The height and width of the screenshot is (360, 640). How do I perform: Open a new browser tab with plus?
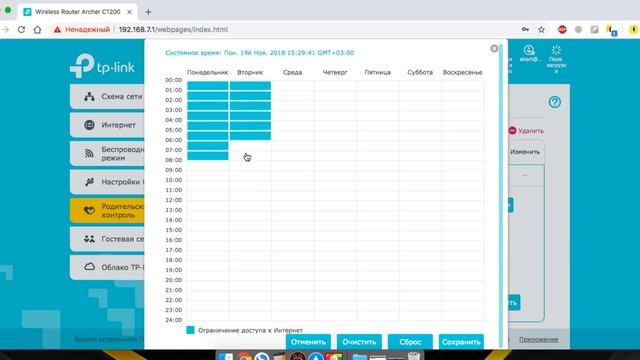(x=148, y=12)
